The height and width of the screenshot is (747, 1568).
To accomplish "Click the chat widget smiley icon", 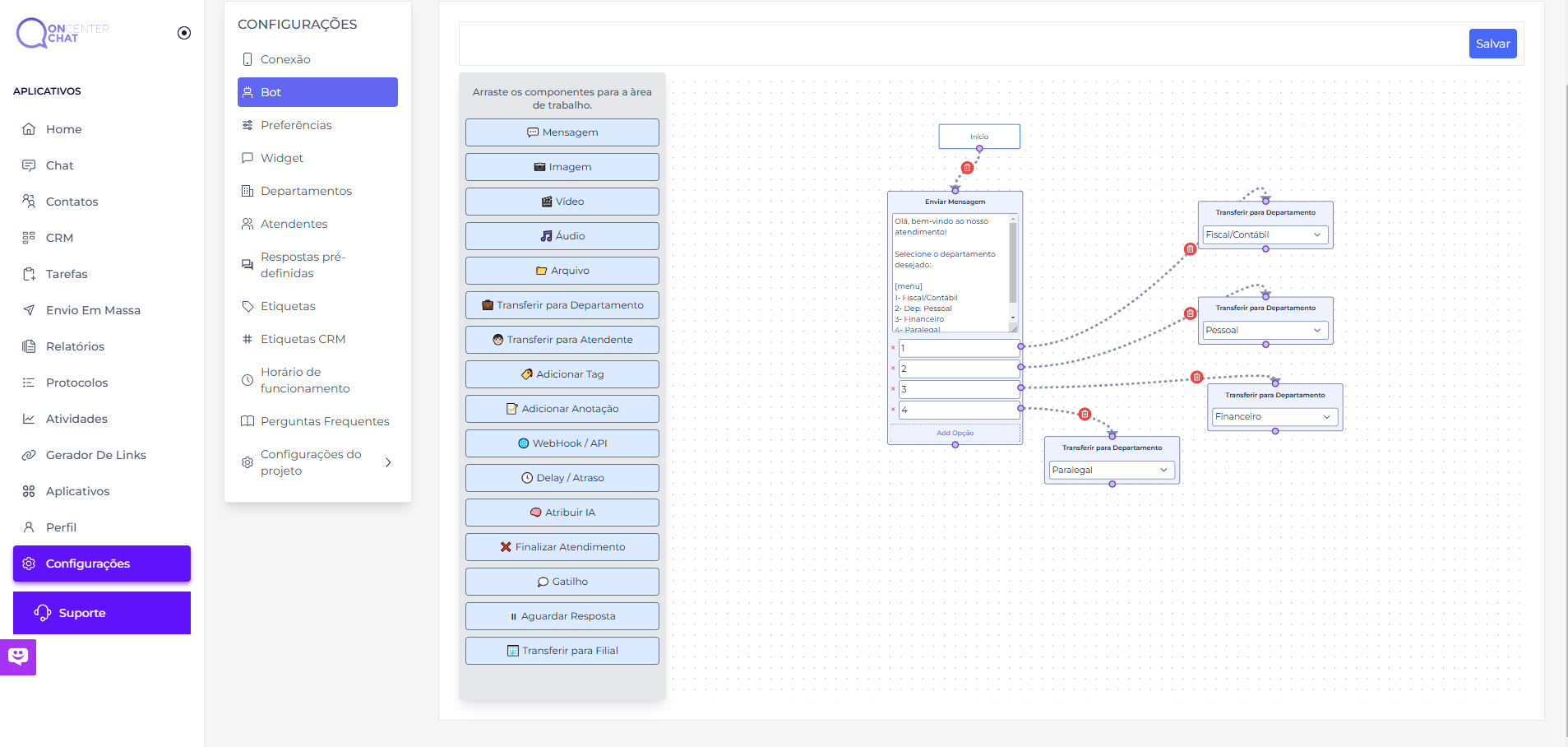I will pos(18,657).
